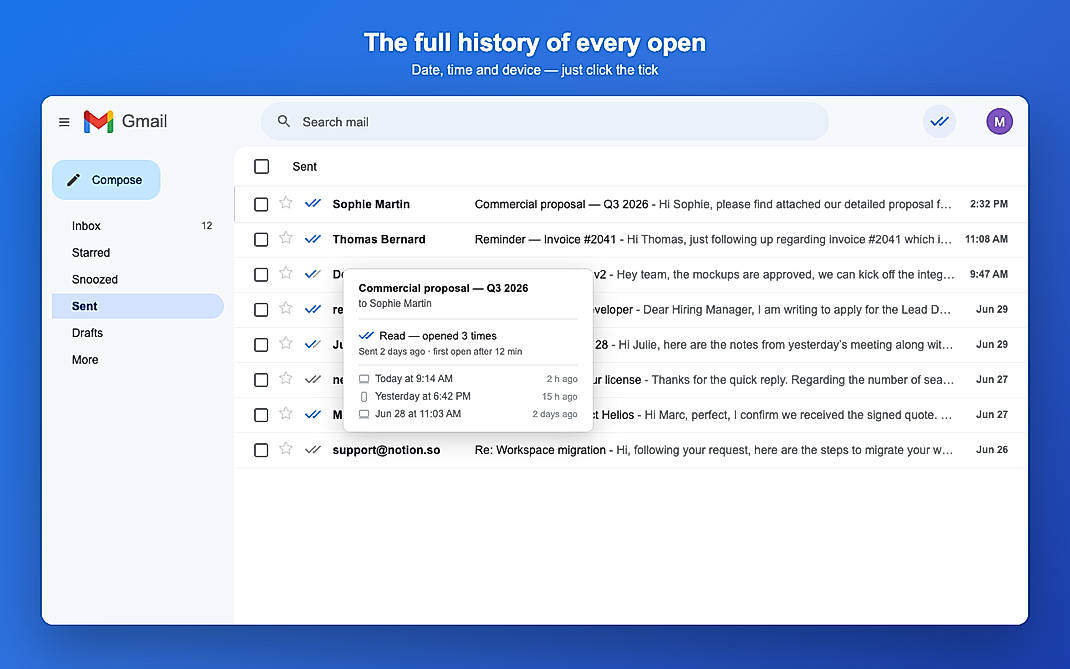Click the Compose button

coord(106,180)
